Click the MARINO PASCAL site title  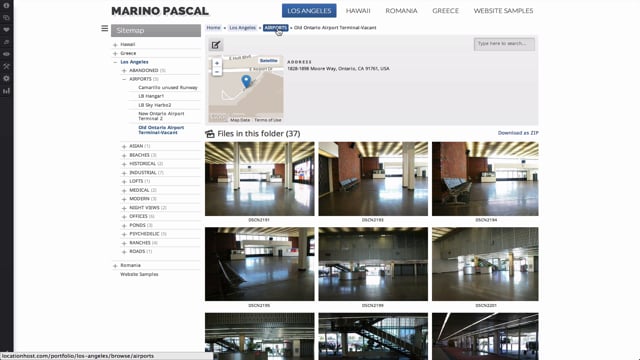click(160, 11)
